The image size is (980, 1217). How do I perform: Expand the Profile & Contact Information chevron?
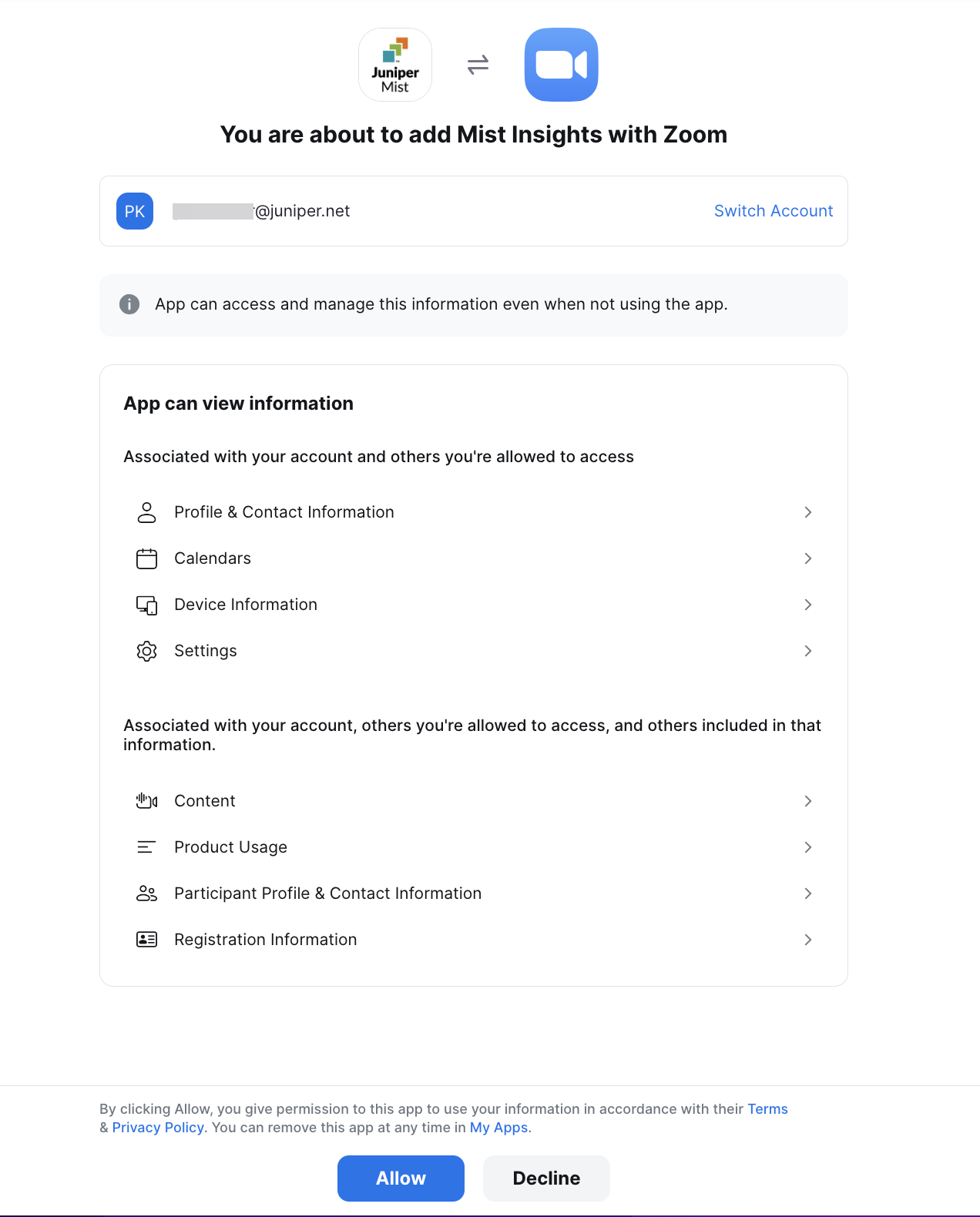pos(807,512)
